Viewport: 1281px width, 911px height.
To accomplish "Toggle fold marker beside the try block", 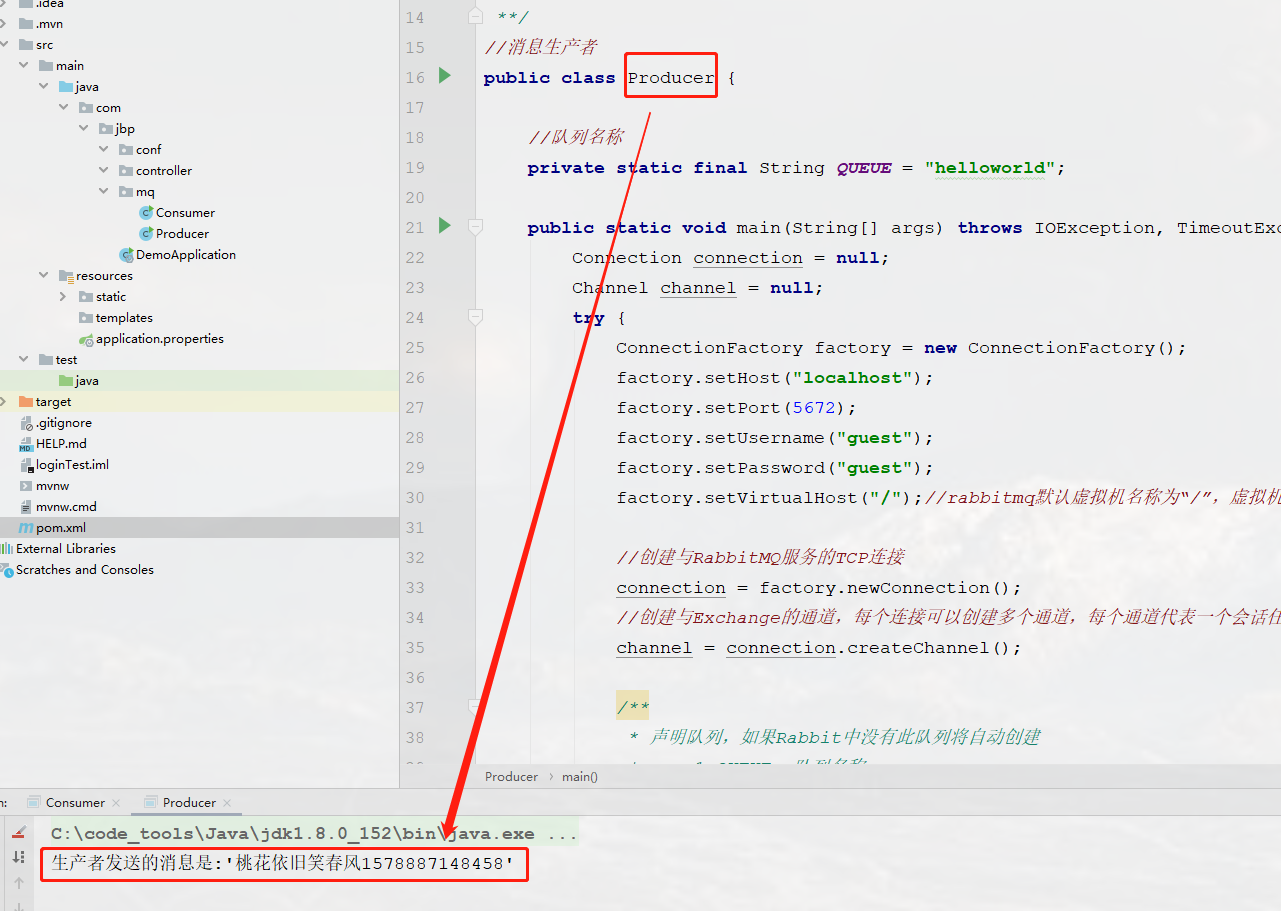I will (476, 316).
